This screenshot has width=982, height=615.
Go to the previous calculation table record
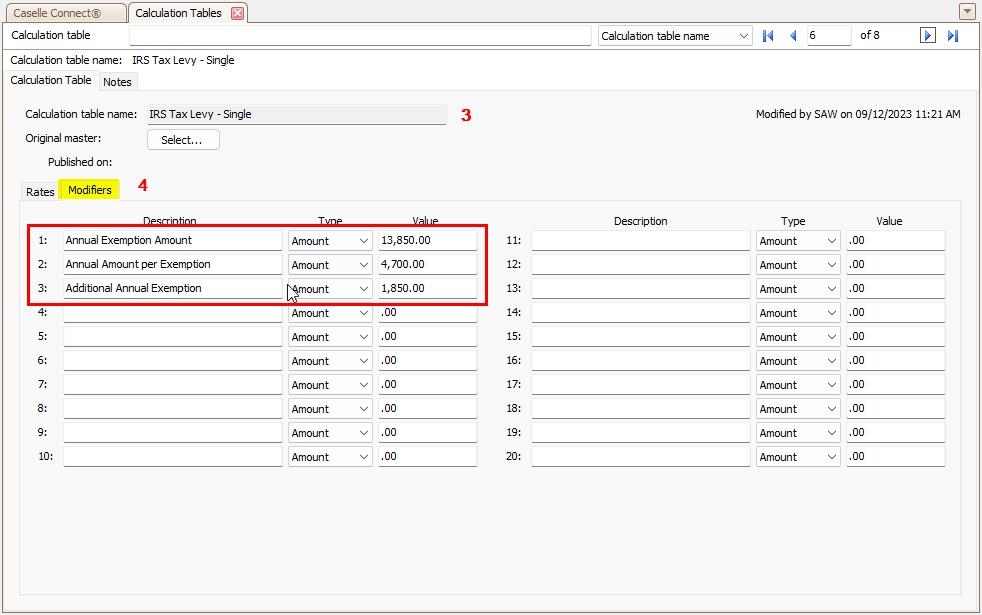click(x=793, y=36)
